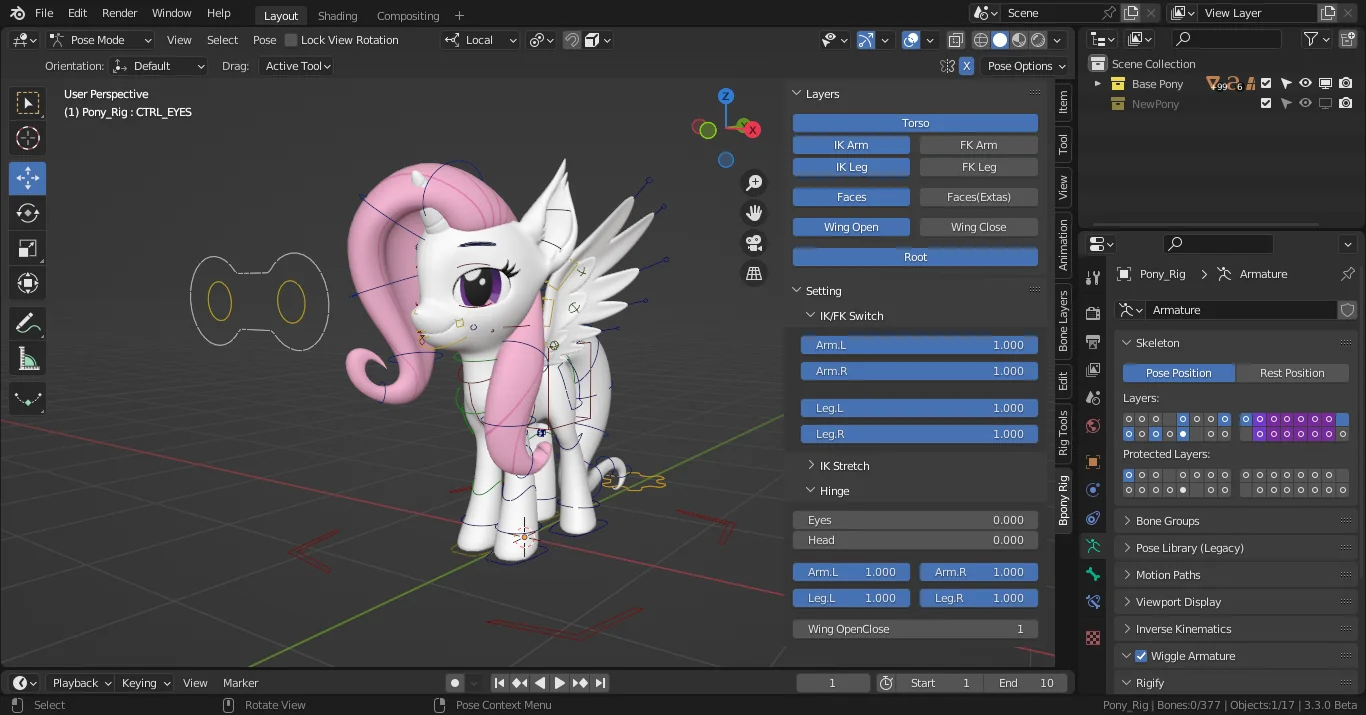1366x715 pixels.
Task: Zoom the viewport using the magnifier icon
Action: [x=753, y=182]
